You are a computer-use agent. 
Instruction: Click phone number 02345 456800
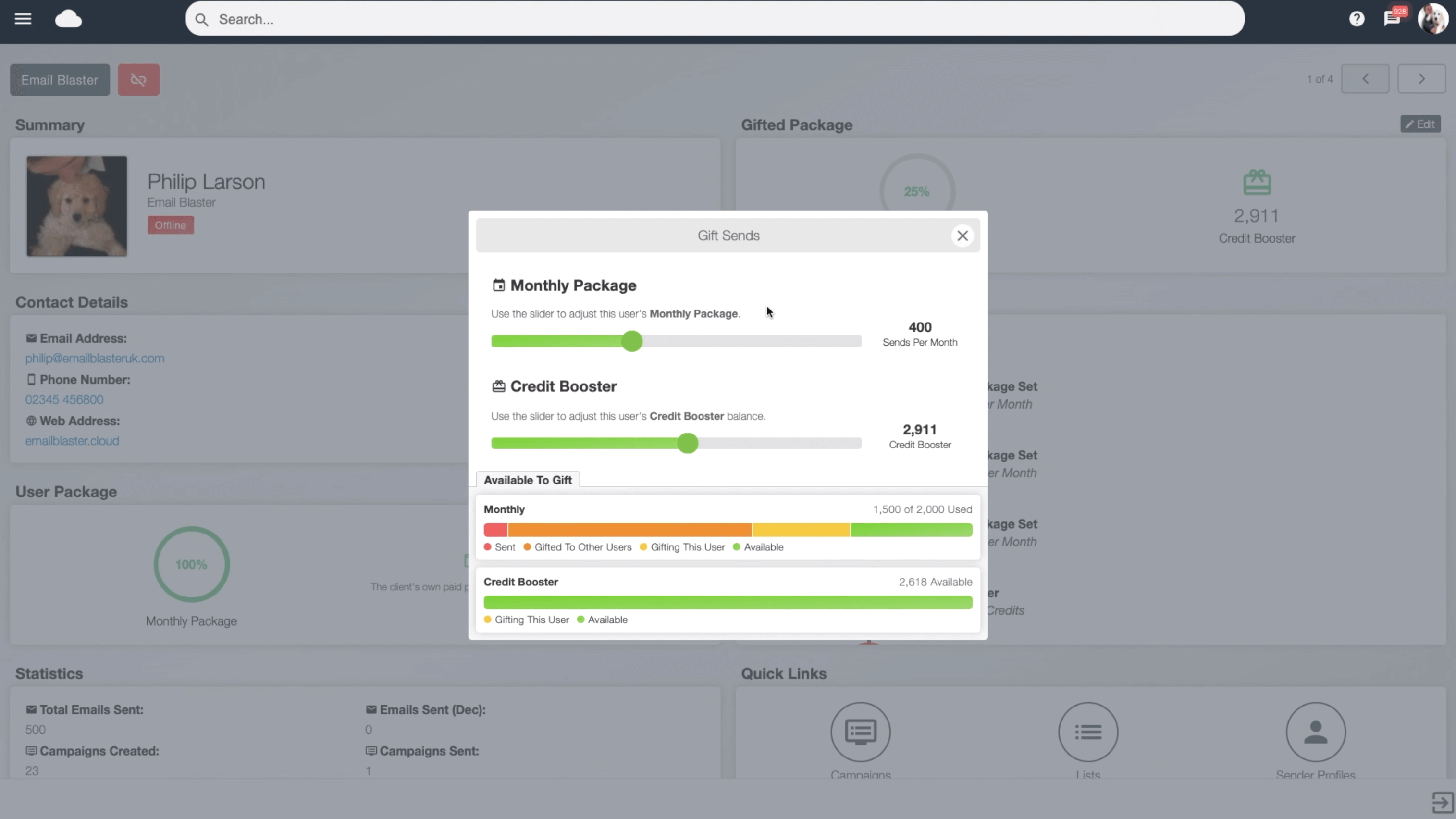(x=64, y=399)
